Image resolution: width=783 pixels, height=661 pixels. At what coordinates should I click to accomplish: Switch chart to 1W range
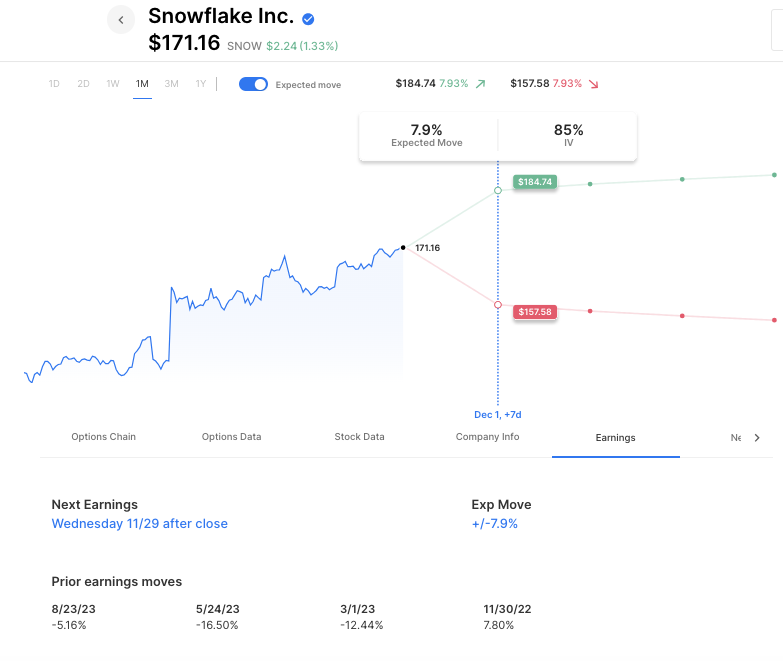113,84
